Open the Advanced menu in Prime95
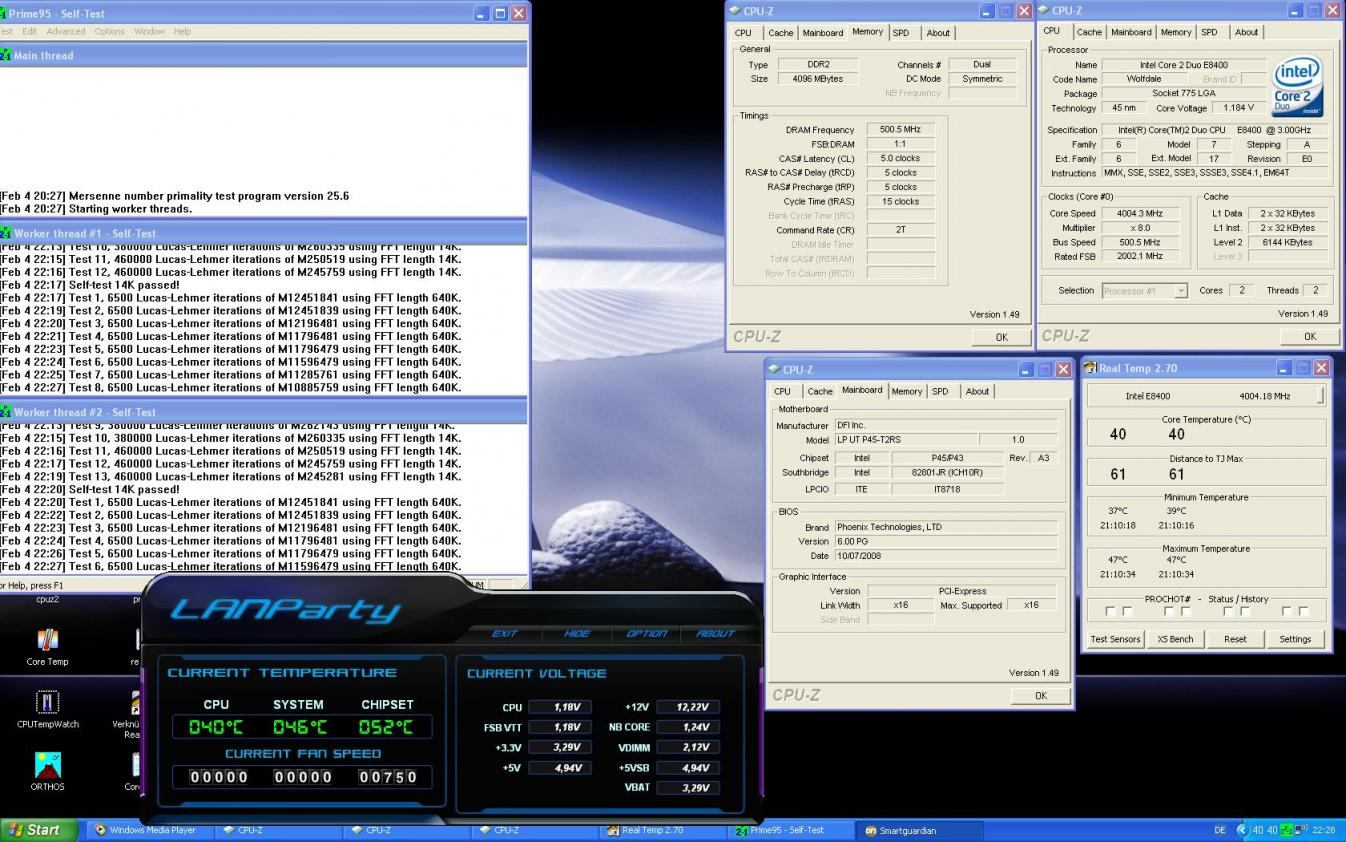 pyautogui.click(x=66, y=32)
